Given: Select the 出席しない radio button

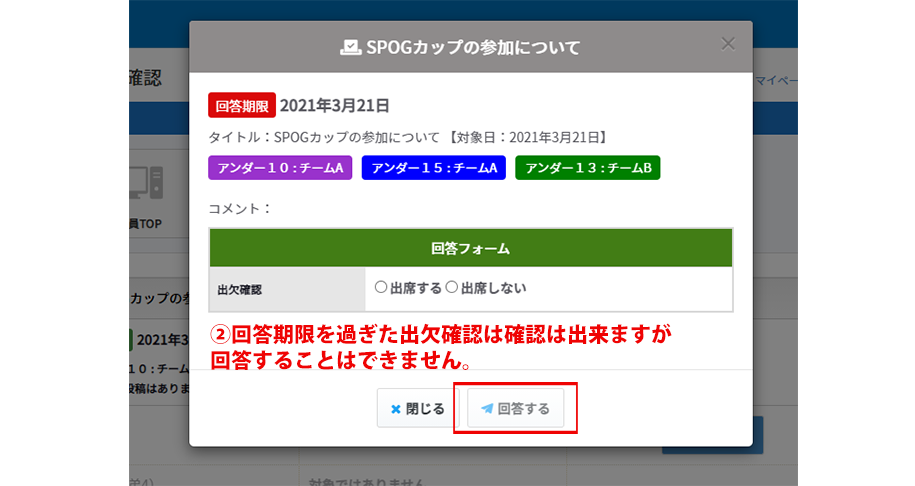Looking at the screenshot, I should 451,288.
